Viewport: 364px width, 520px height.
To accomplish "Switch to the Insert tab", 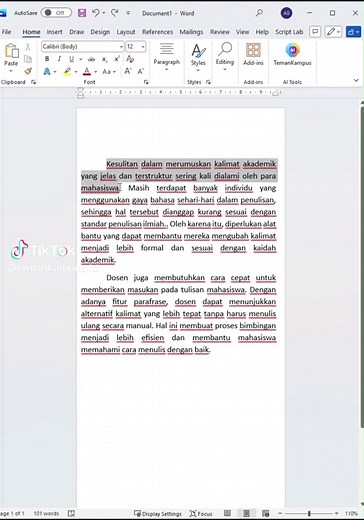I will pyautogui.click(x=54, y=32).
